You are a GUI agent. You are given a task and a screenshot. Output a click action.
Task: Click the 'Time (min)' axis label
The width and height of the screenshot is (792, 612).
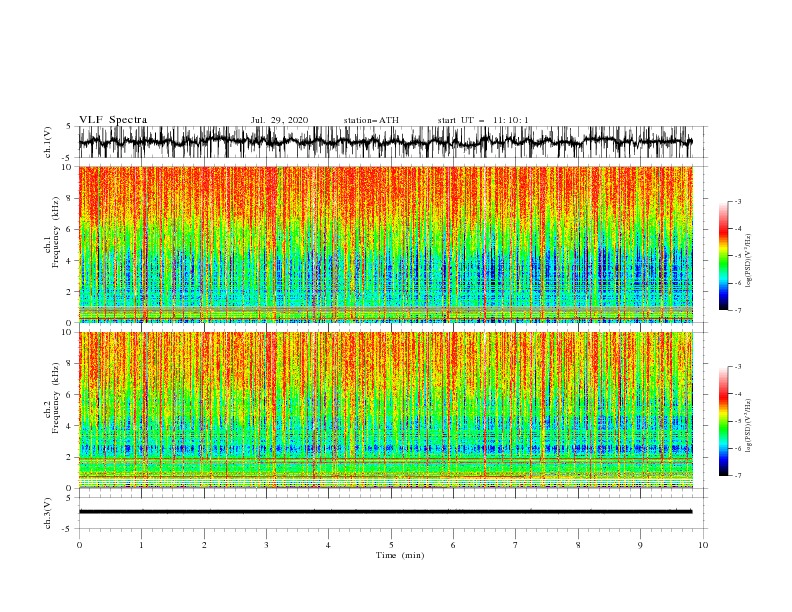[400, 555]
